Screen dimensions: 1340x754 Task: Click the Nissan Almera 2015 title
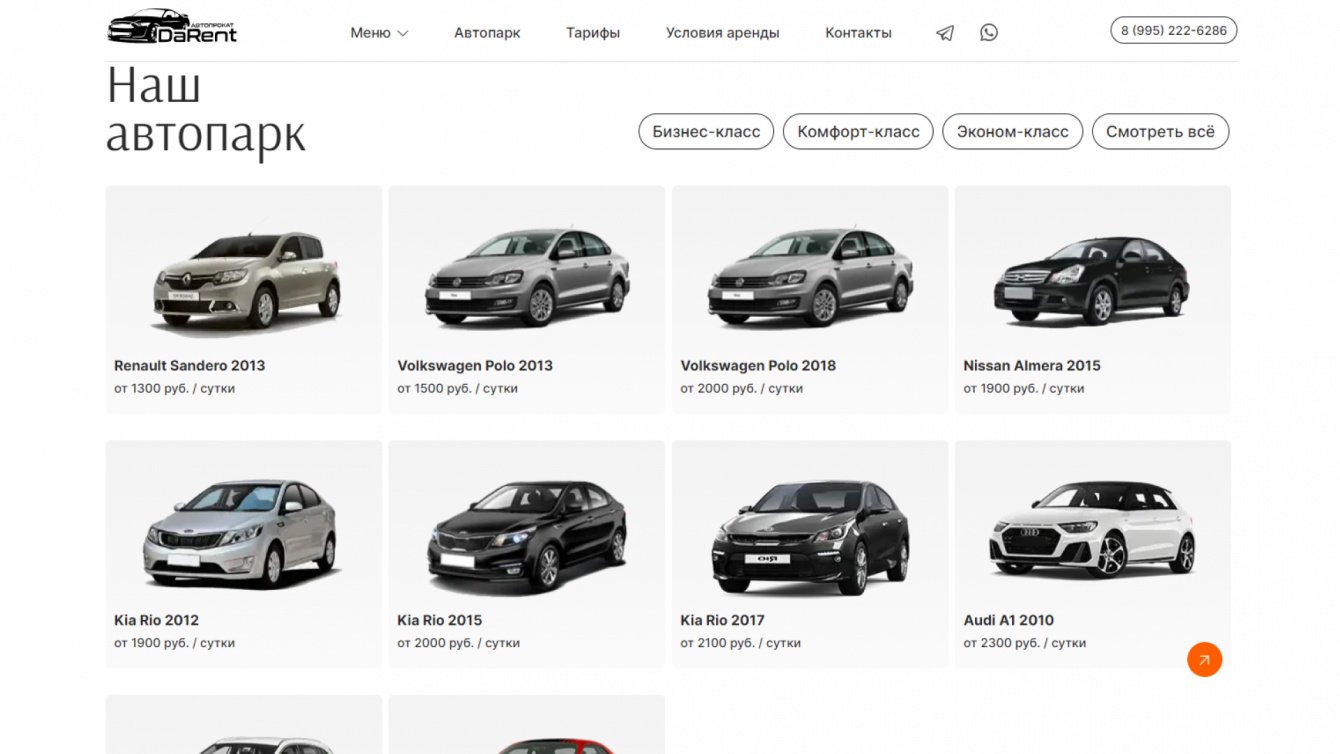tap(1032, 365)
